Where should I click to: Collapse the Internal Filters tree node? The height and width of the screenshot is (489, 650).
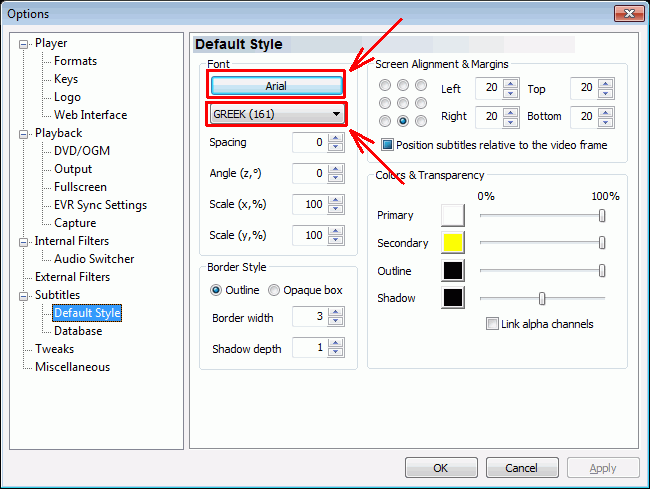pos(24,242)
